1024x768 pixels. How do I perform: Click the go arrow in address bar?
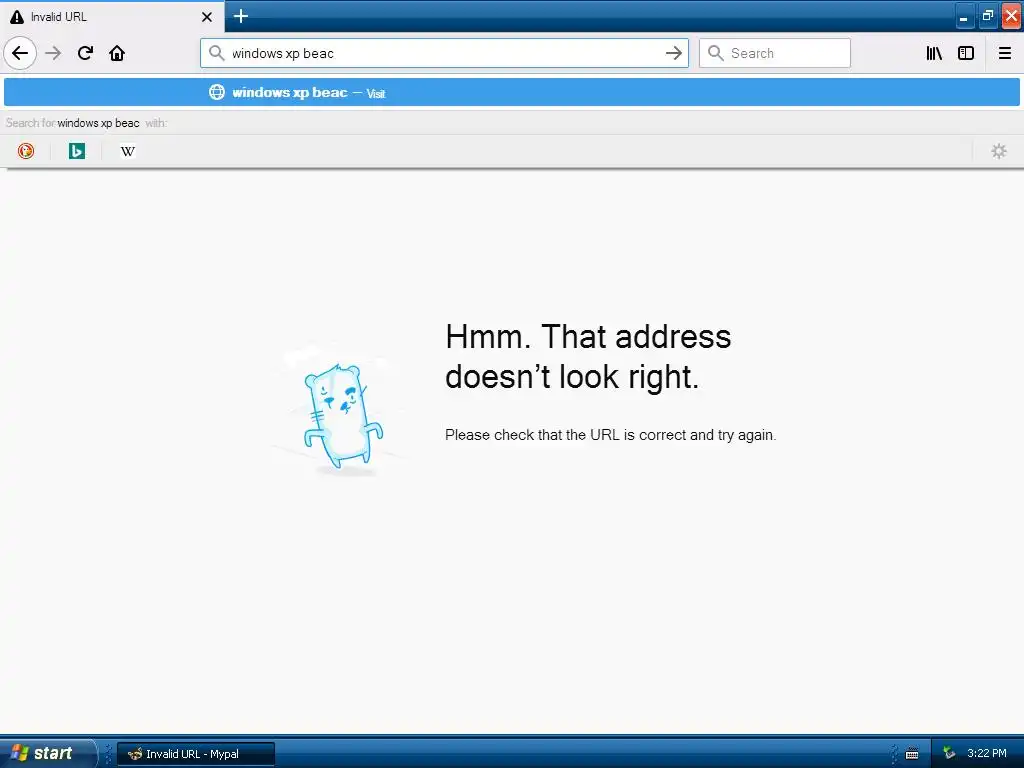click(x=673, y=53)
